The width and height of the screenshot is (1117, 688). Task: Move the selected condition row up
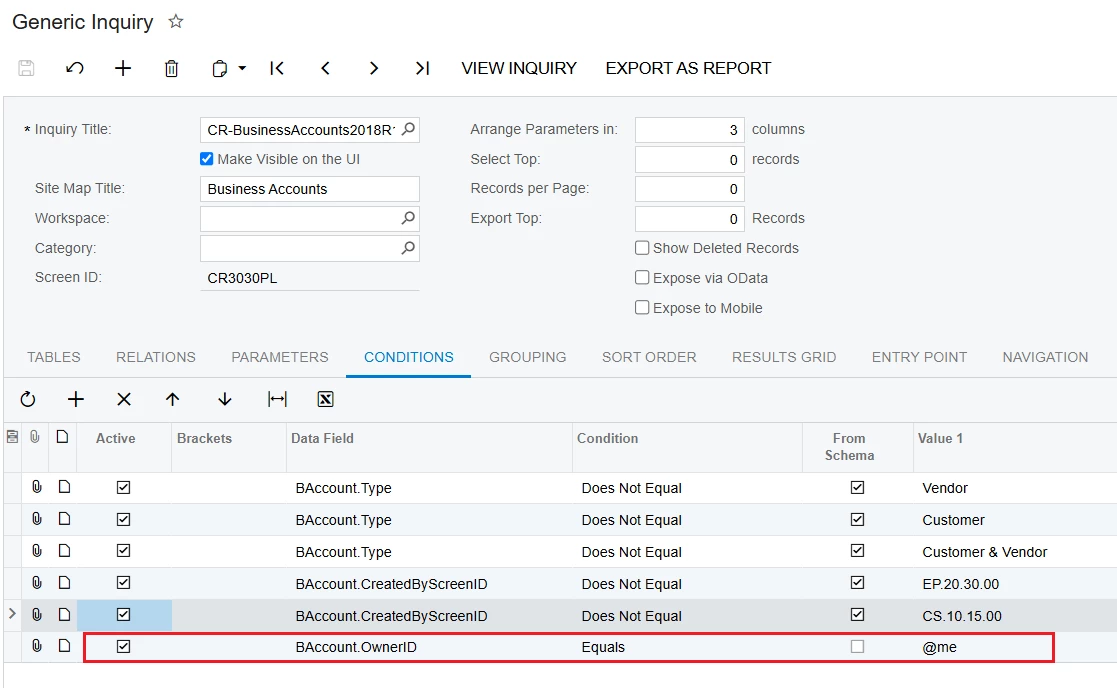point(172,400)
